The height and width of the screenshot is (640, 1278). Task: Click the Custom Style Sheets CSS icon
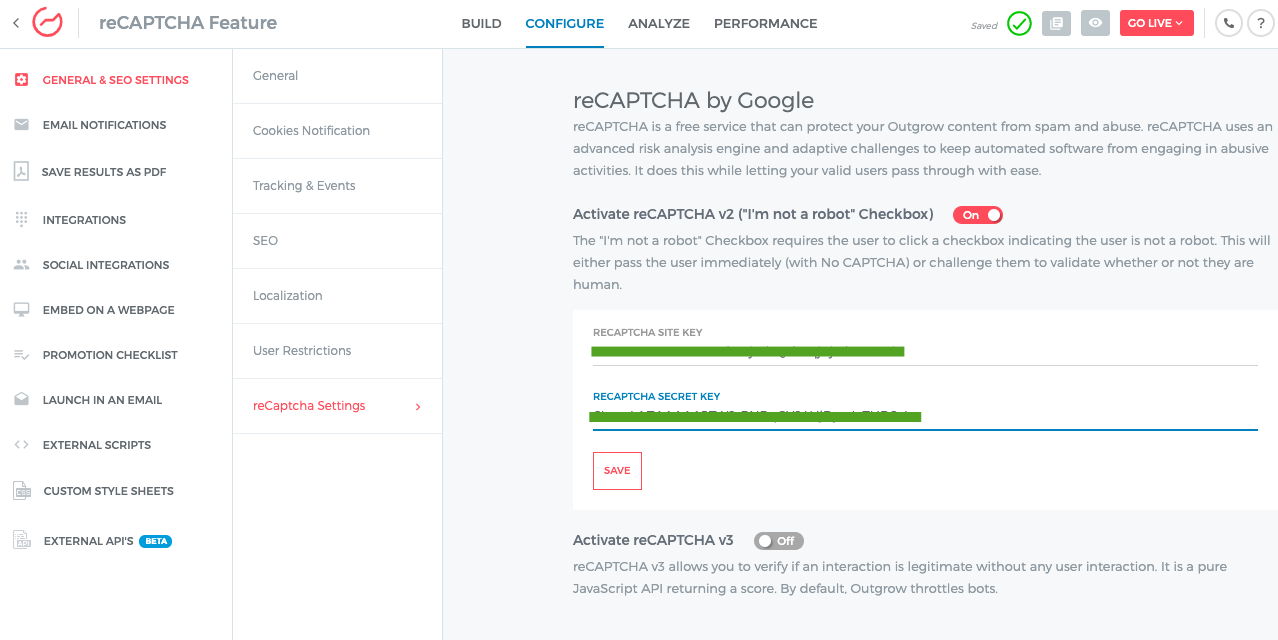coord(22,490)
